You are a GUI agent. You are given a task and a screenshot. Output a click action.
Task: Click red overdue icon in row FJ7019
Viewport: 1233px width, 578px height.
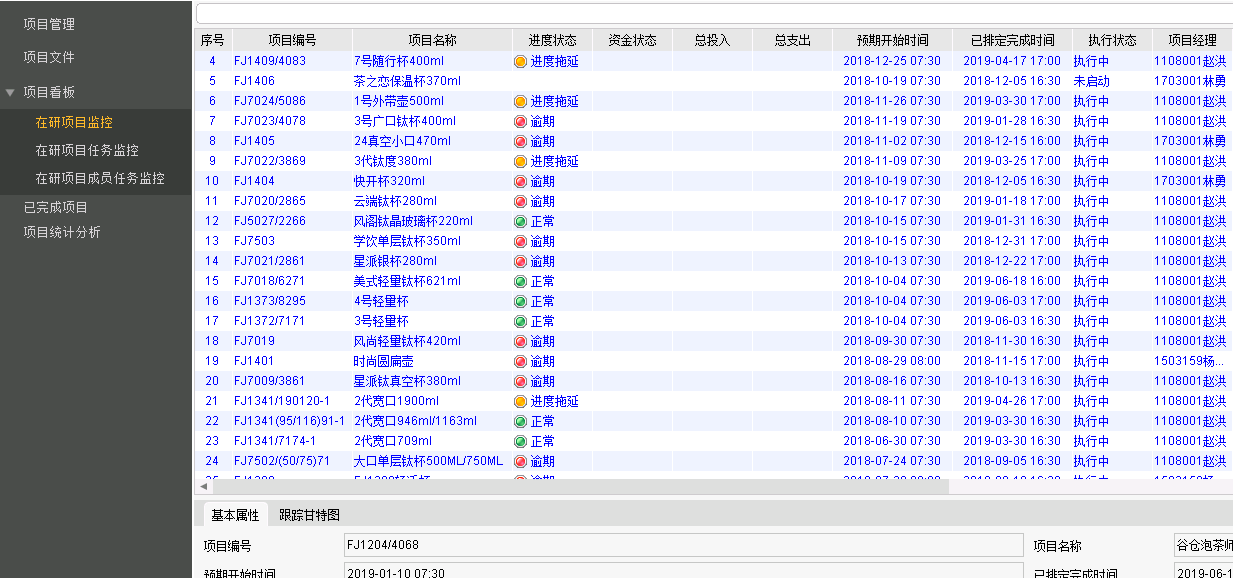pos(520,341)
